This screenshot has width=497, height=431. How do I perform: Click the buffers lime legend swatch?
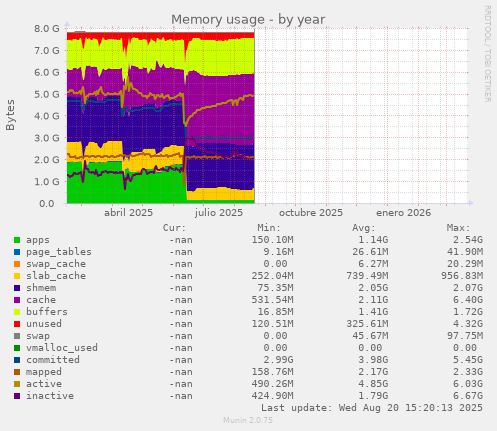17,312
